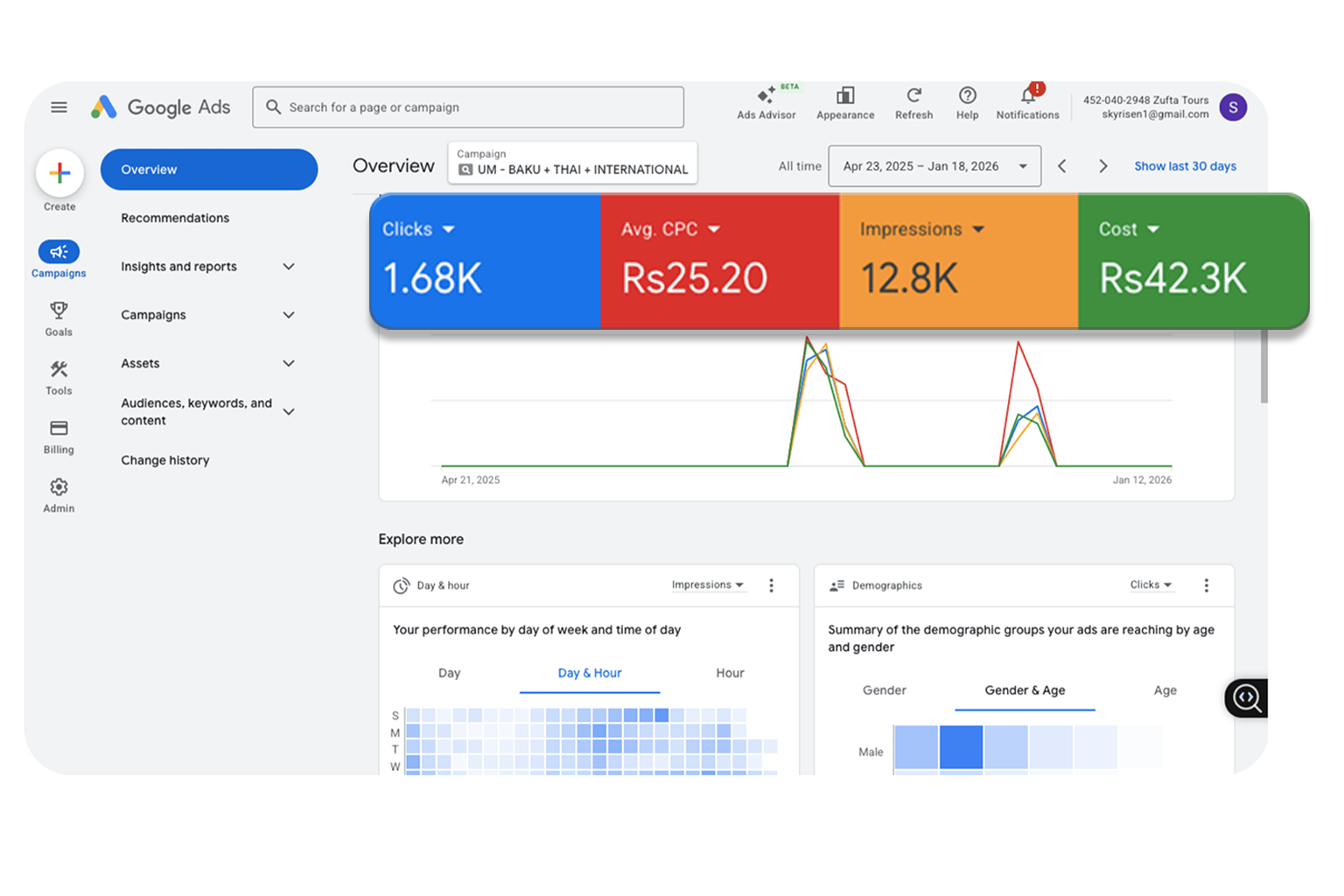Click the search magnifier icon
The image size is (1344, 896).
pos(273,107)
